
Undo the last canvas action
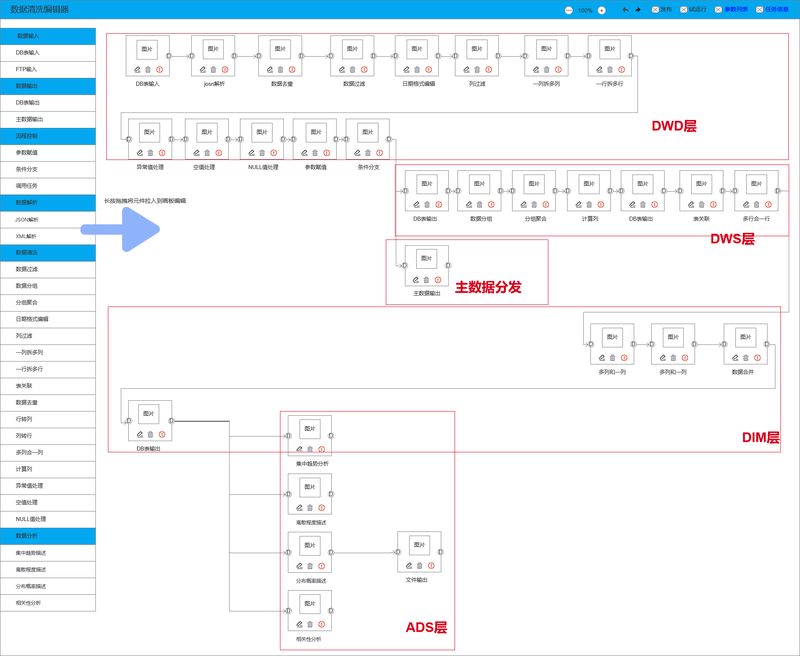point(626,10)
